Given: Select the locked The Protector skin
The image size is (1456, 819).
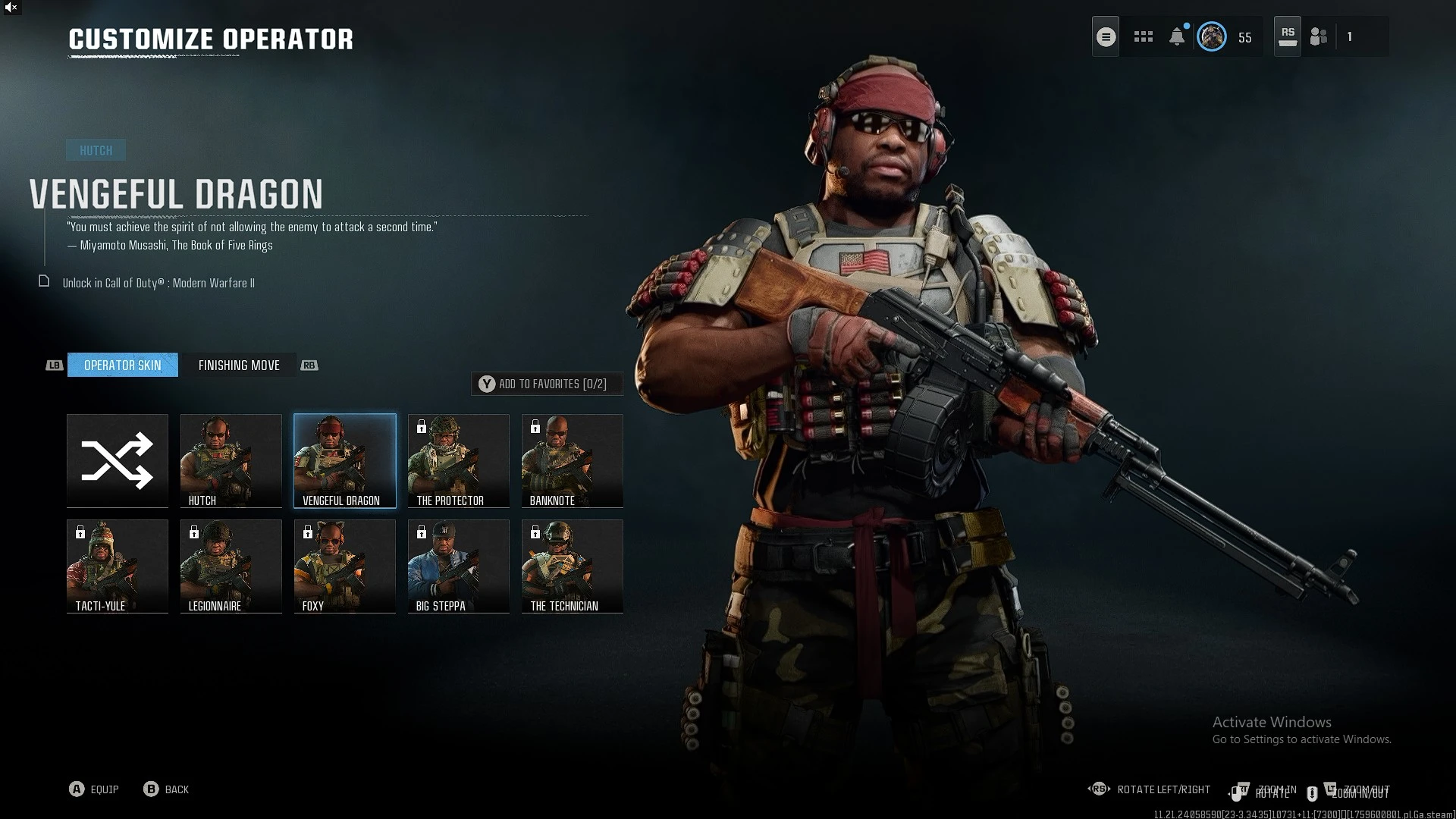Looking at the screenshot, I should click(459, 460).
